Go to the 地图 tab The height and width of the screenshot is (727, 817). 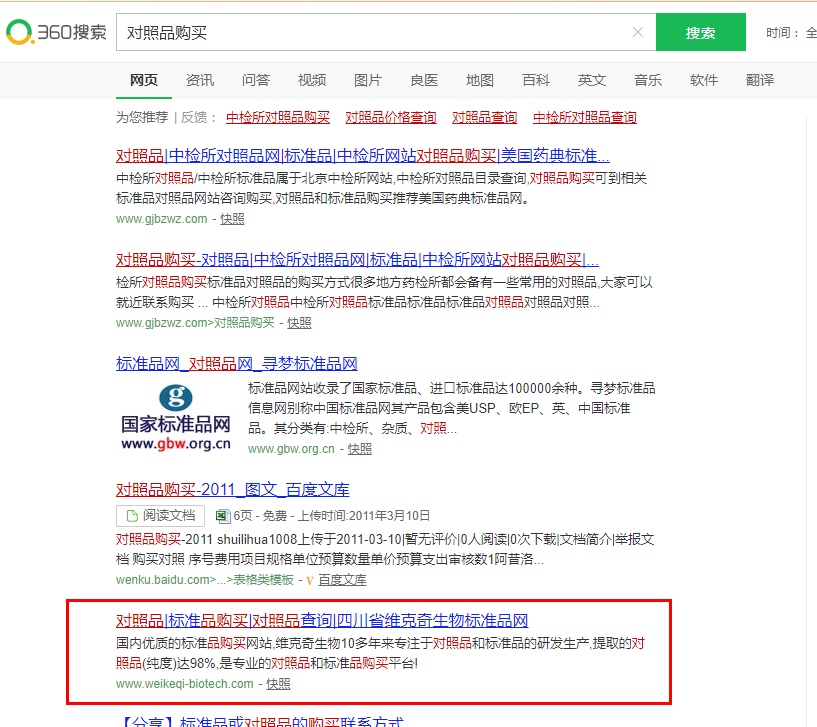click(x=479, y=80)
